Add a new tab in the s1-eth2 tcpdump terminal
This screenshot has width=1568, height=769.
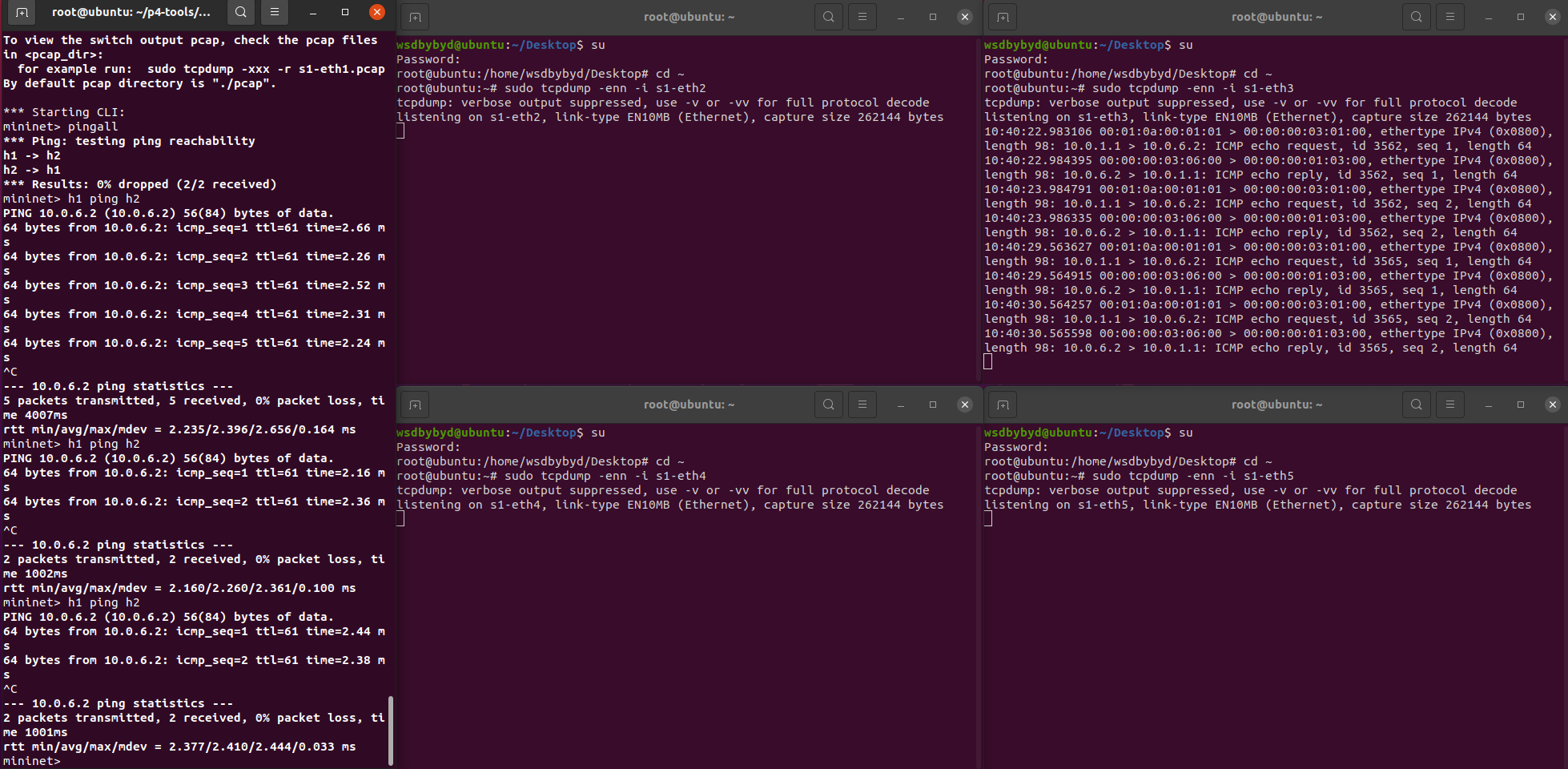coord(415,17)
